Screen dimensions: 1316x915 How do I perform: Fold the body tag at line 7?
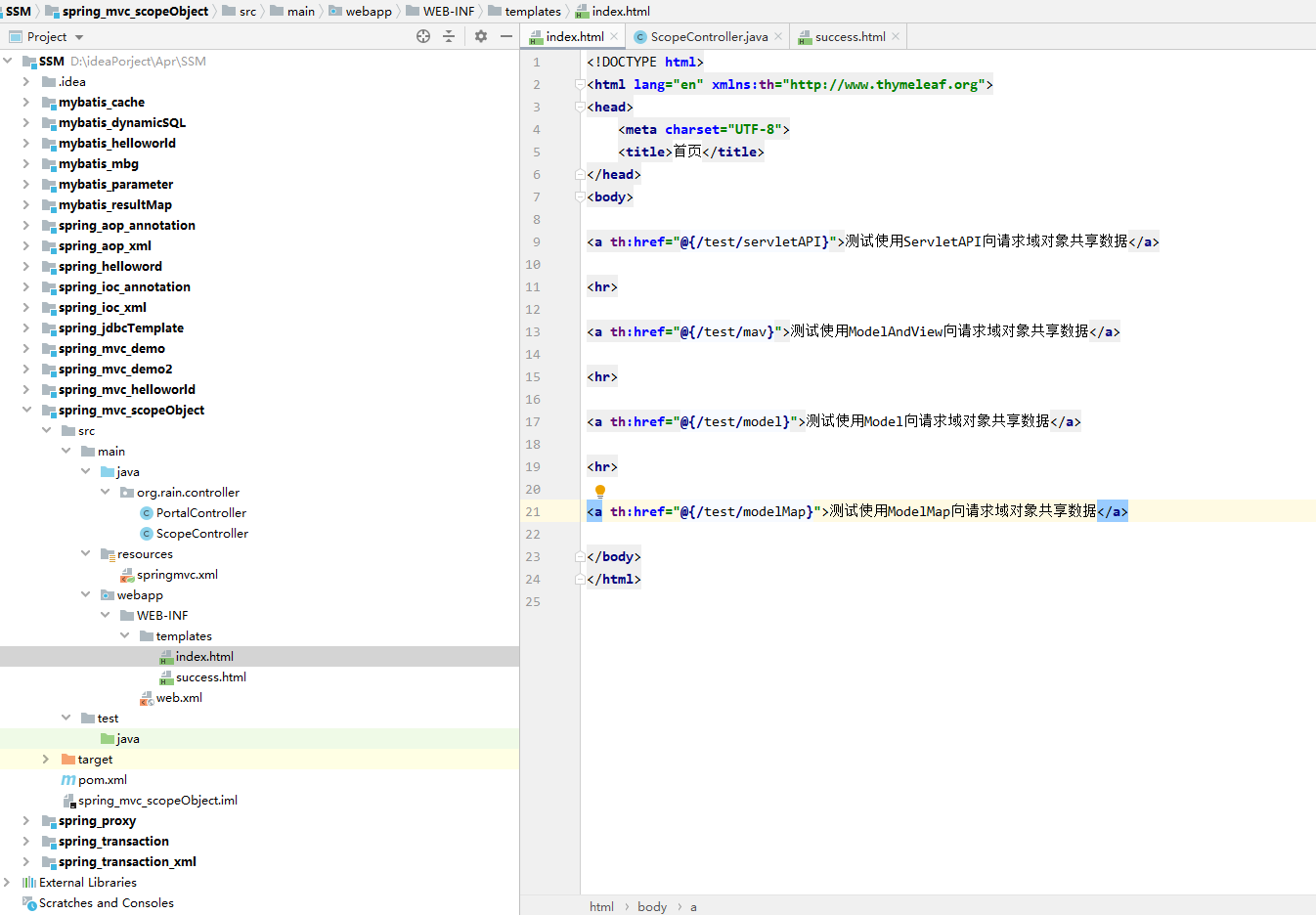pos(580,196)
